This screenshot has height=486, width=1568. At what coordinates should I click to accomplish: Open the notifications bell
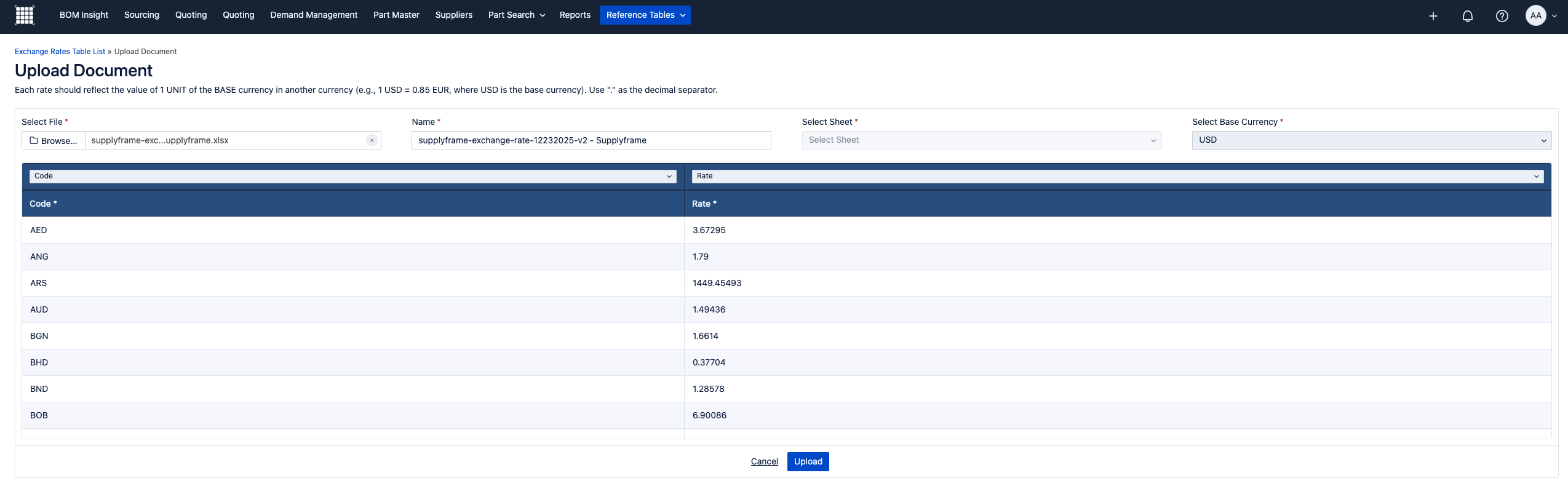coord(1467,16)
